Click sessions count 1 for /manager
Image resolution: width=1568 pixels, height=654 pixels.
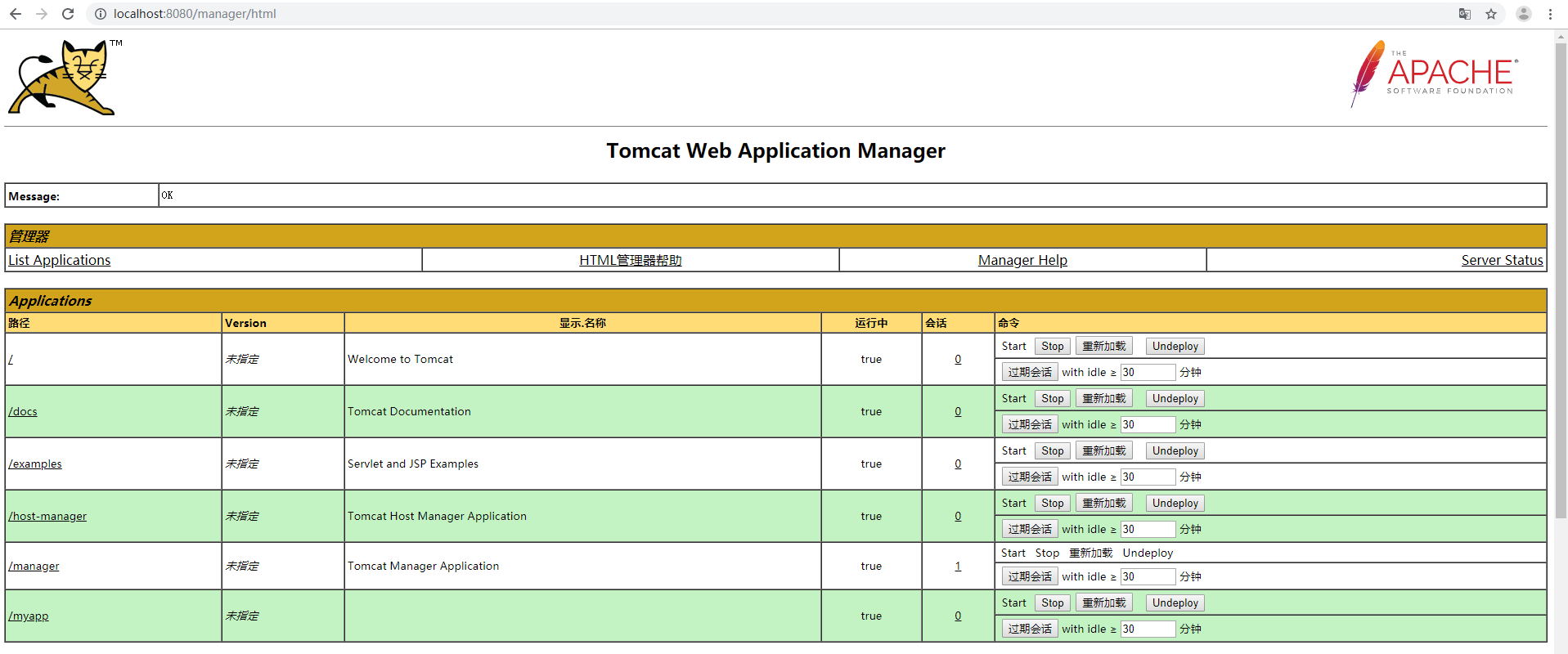(958, 566)
